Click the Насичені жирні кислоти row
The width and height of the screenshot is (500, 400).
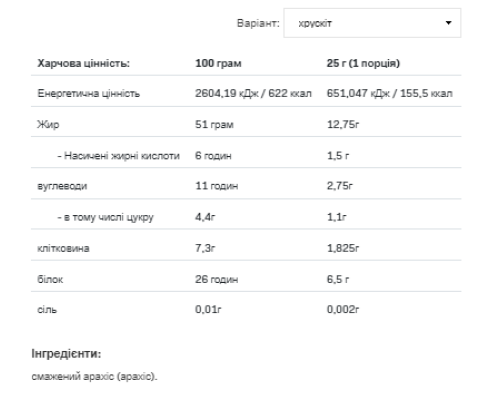pyautogui.click(x=246, y=155)
